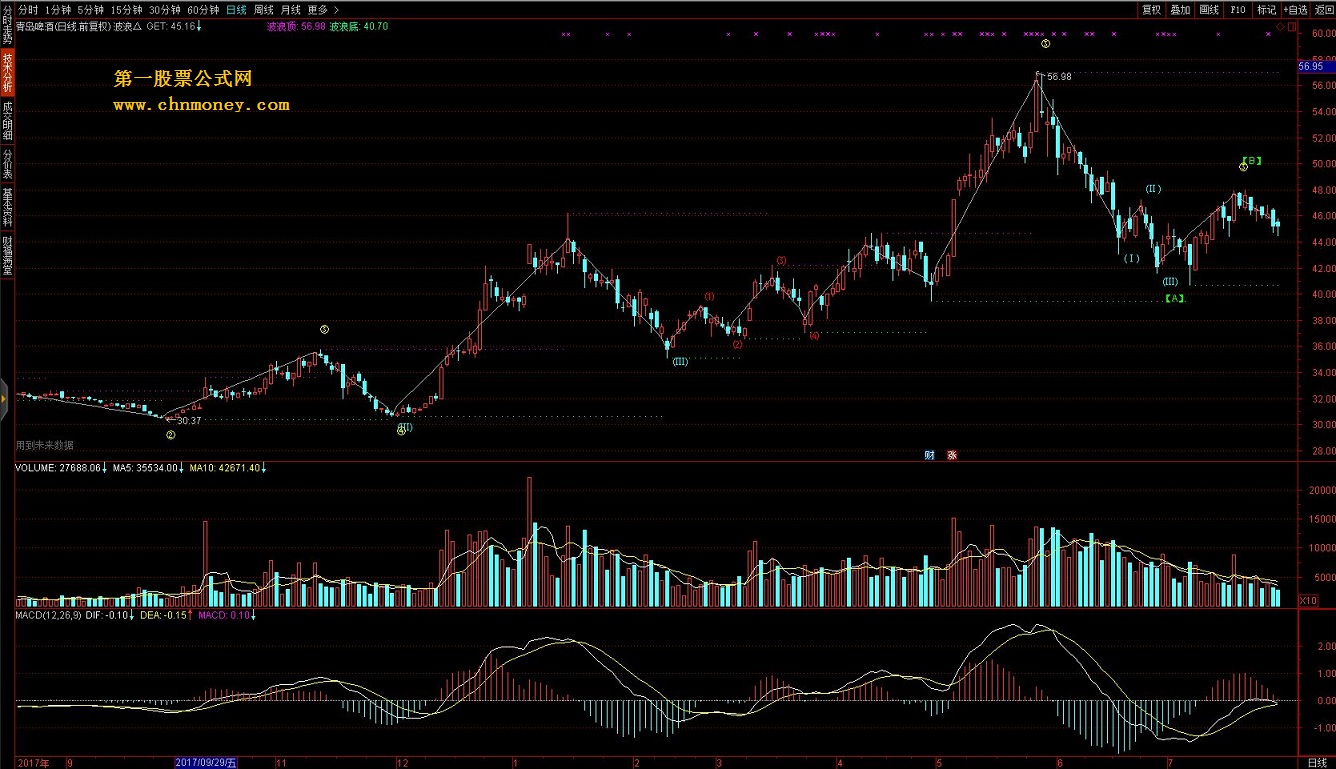This screenshot has height=769, width=1336.
Task: Open the 成交明细 sidebar tab
Action: pyautogui.click(x=7, y=120)
